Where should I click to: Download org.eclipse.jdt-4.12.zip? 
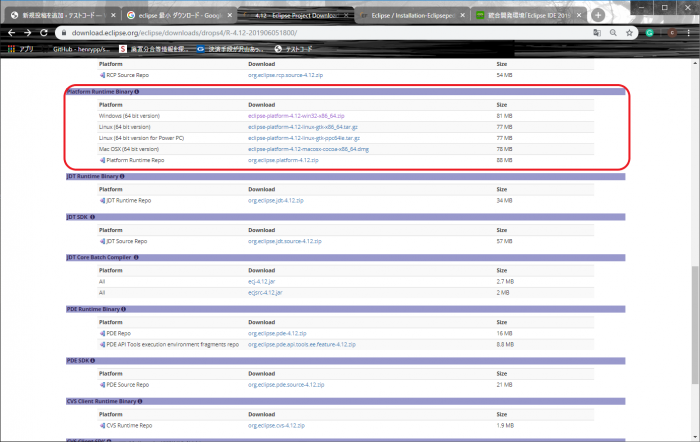[276, 201]
